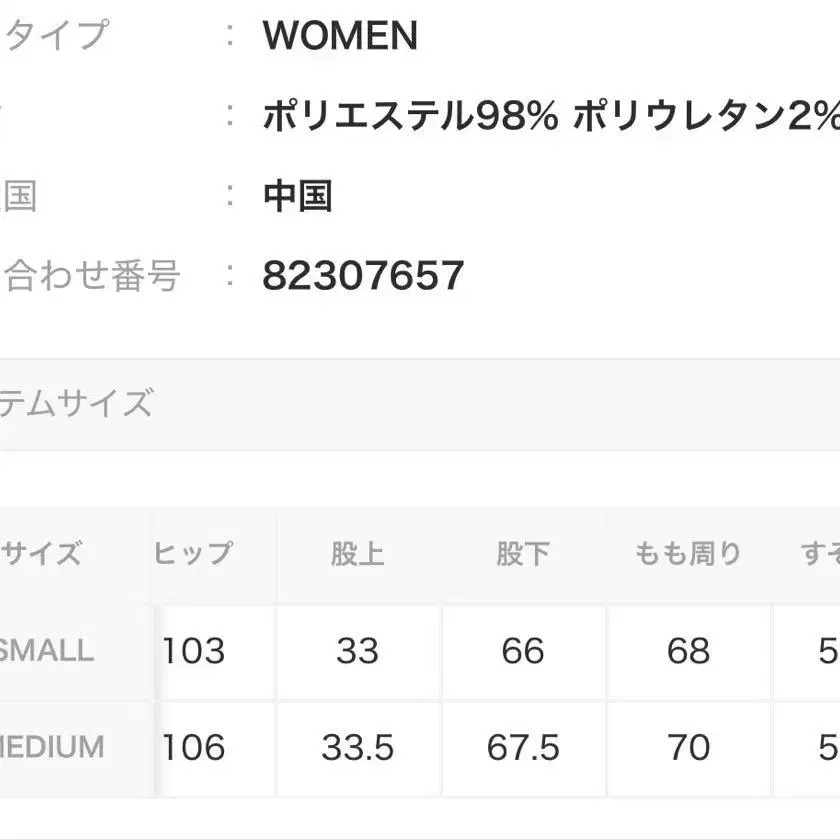Click the 股下 column header
840x840 pixels.
pyautogui.click(x=522, y=553)
